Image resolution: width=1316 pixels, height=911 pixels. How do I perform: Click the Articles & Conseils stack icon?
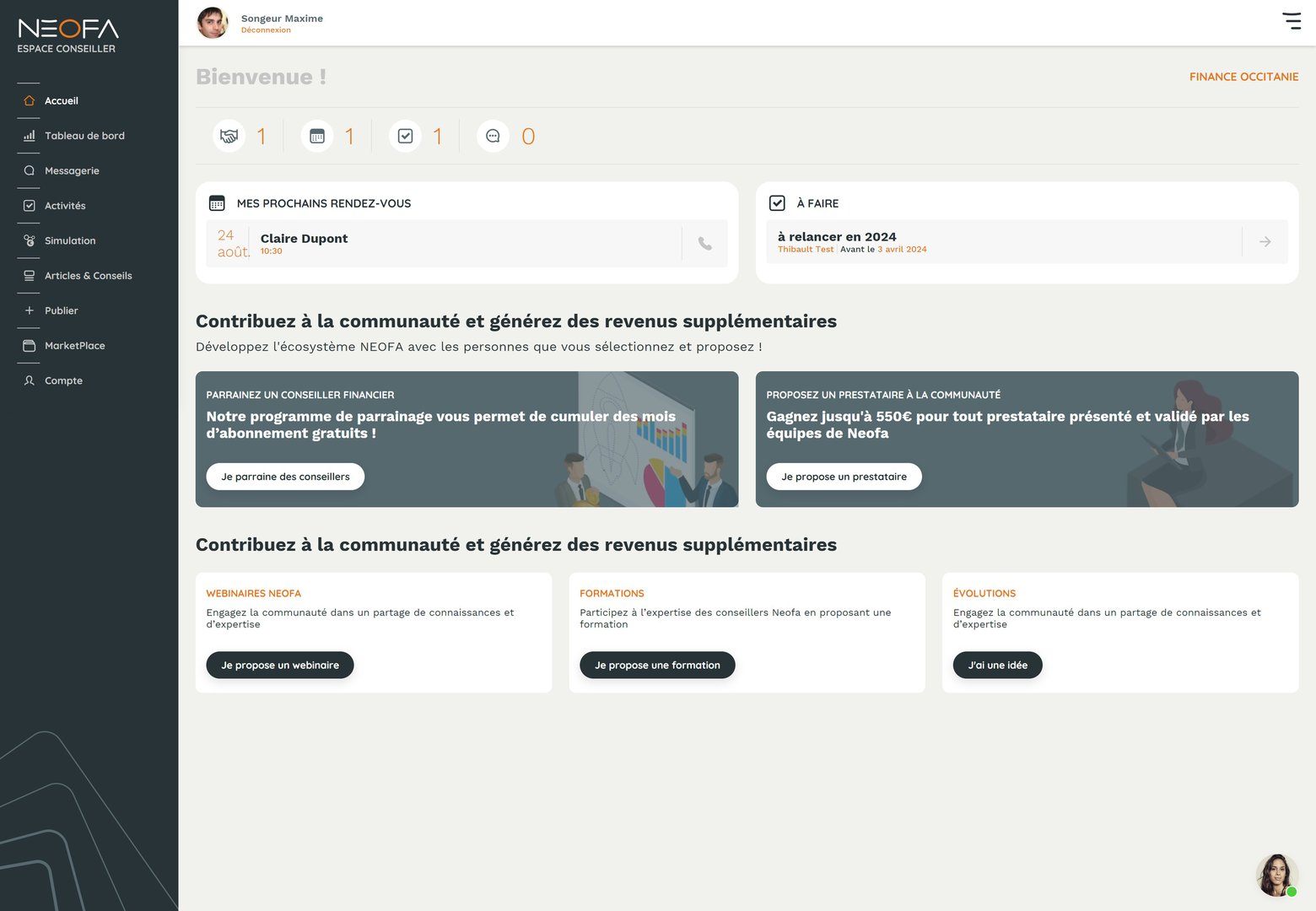[x=30, y=276]
